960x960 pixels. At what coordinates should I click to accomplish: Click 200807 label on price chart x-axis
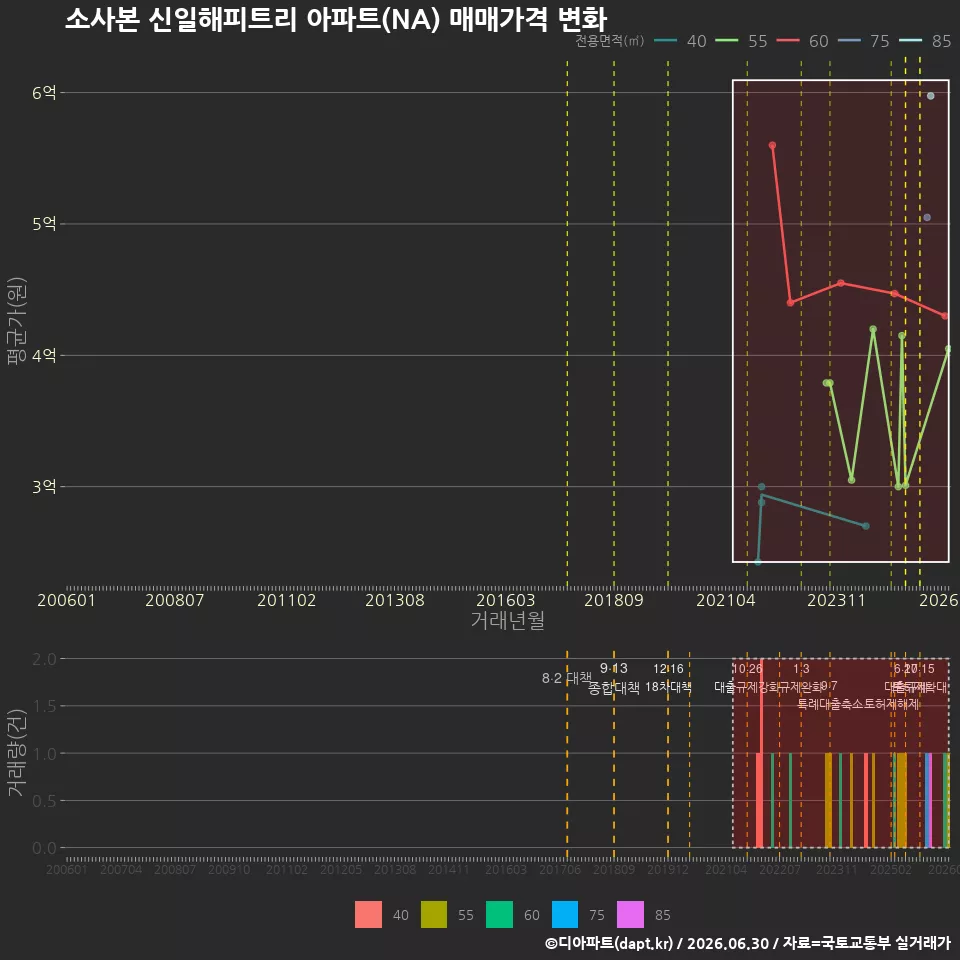(x=174, y=600)
